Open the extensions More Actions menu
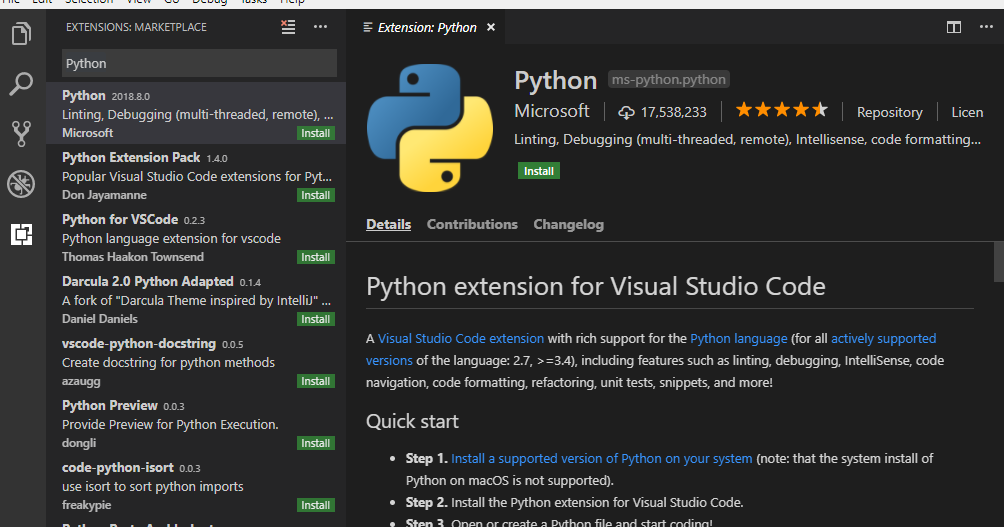 tap(320, 28)
